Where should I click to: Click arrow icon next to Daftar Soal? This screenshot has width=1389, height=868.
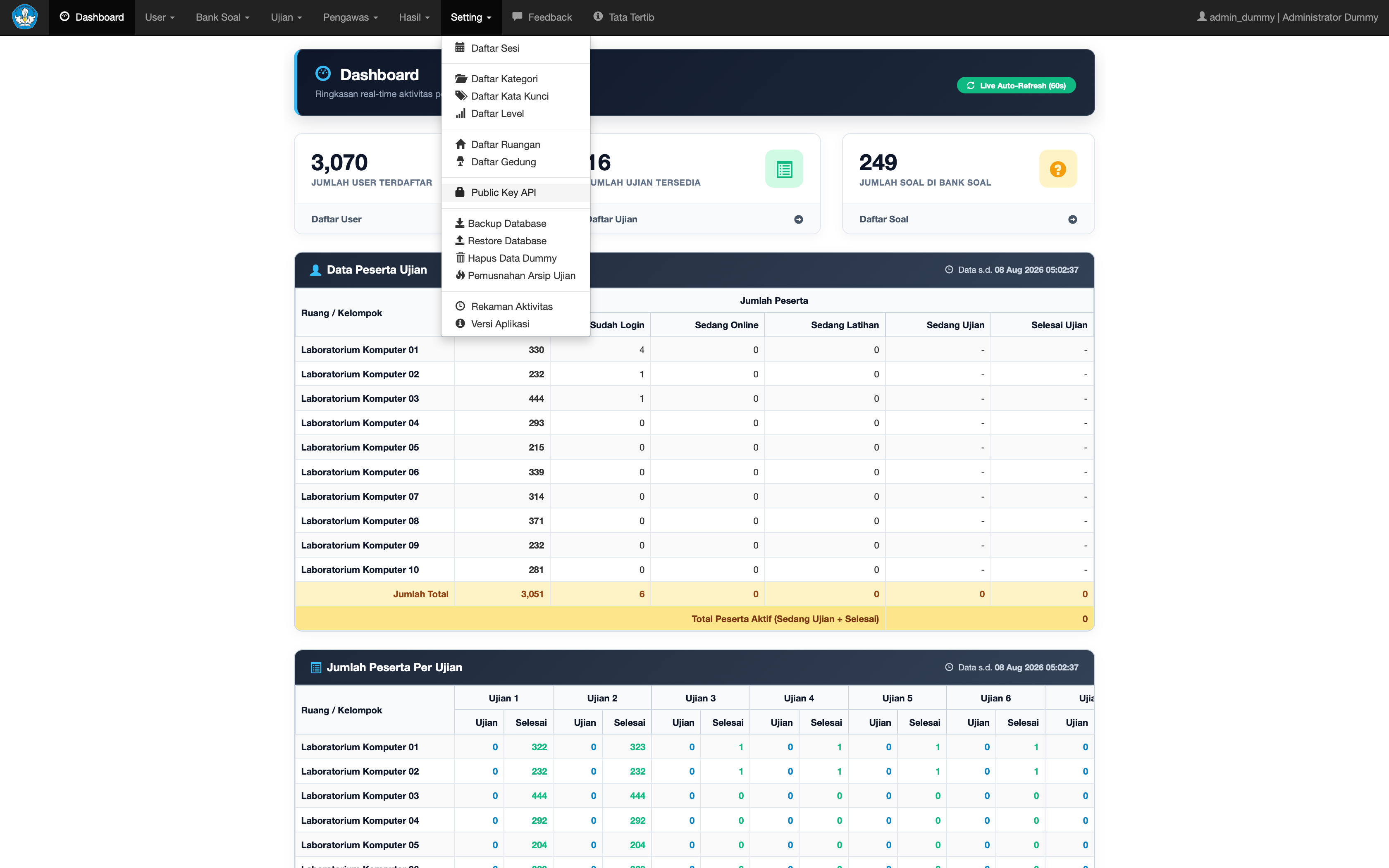[1072, 219]
